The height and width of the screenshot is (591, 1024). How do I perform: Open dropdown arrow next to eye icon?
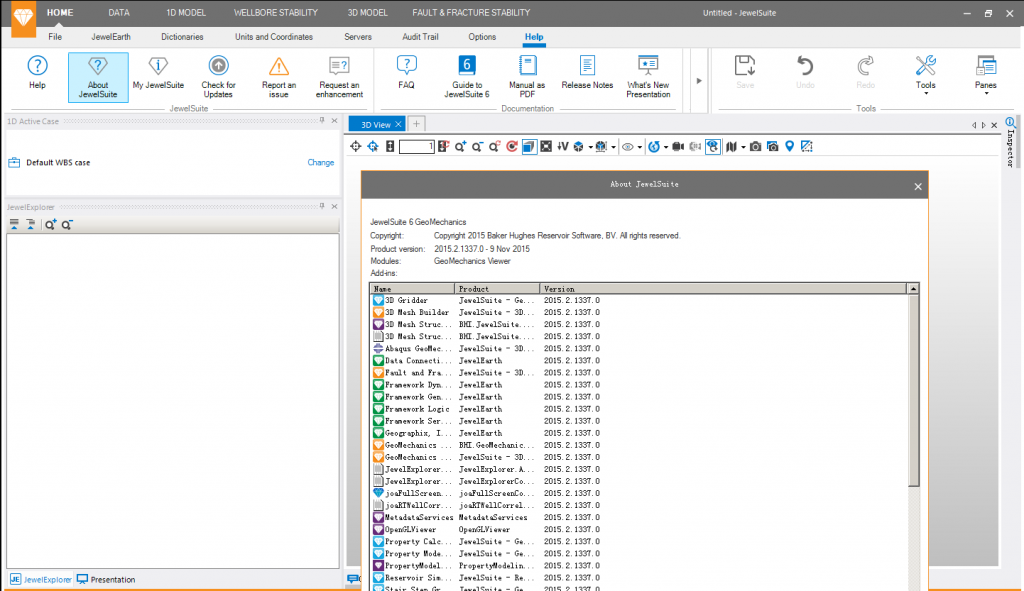639,147
